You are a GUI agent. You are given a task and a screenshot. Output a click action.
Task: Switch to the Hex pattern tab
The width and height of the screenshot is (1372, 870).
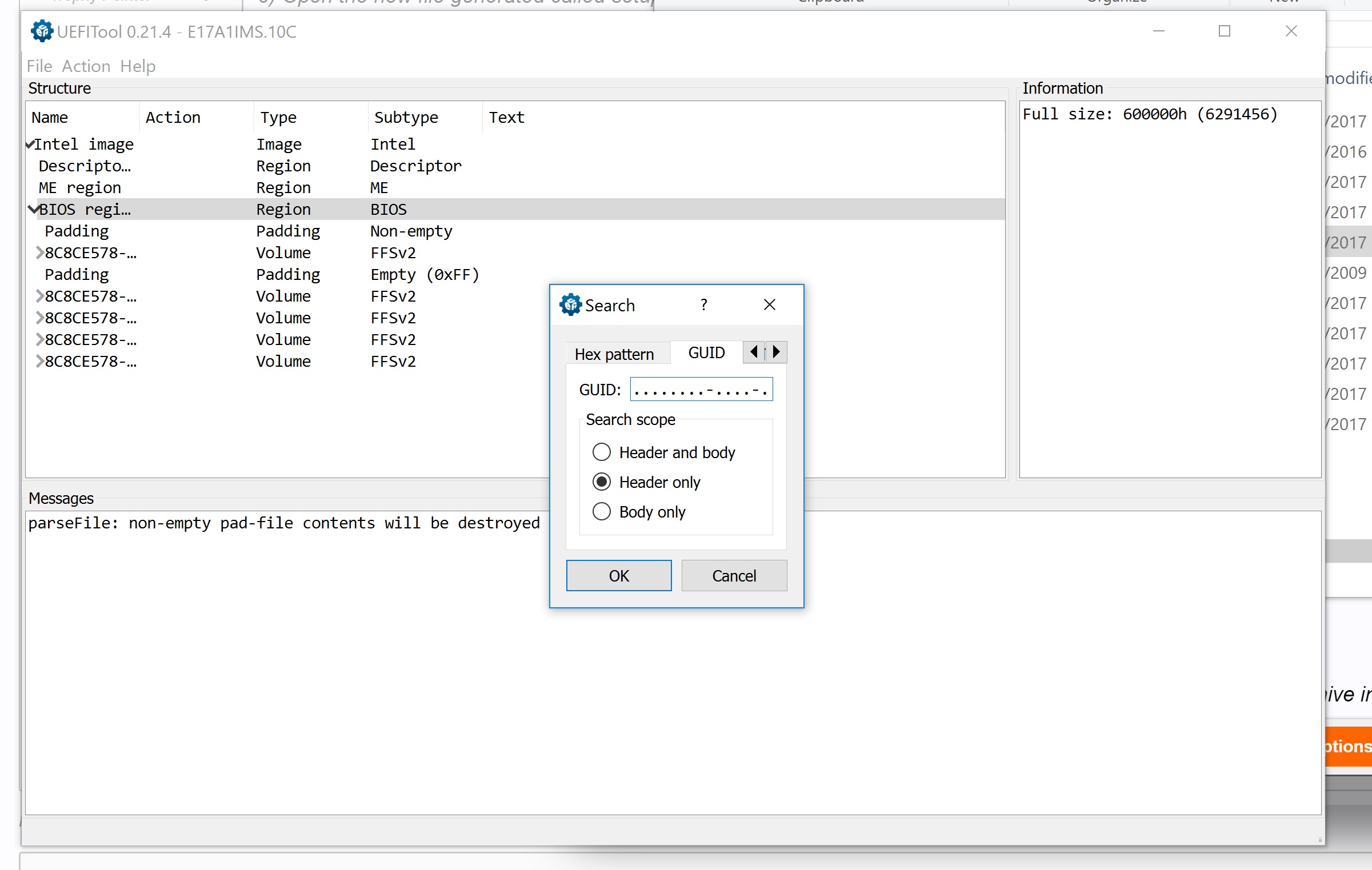[614, 354]
